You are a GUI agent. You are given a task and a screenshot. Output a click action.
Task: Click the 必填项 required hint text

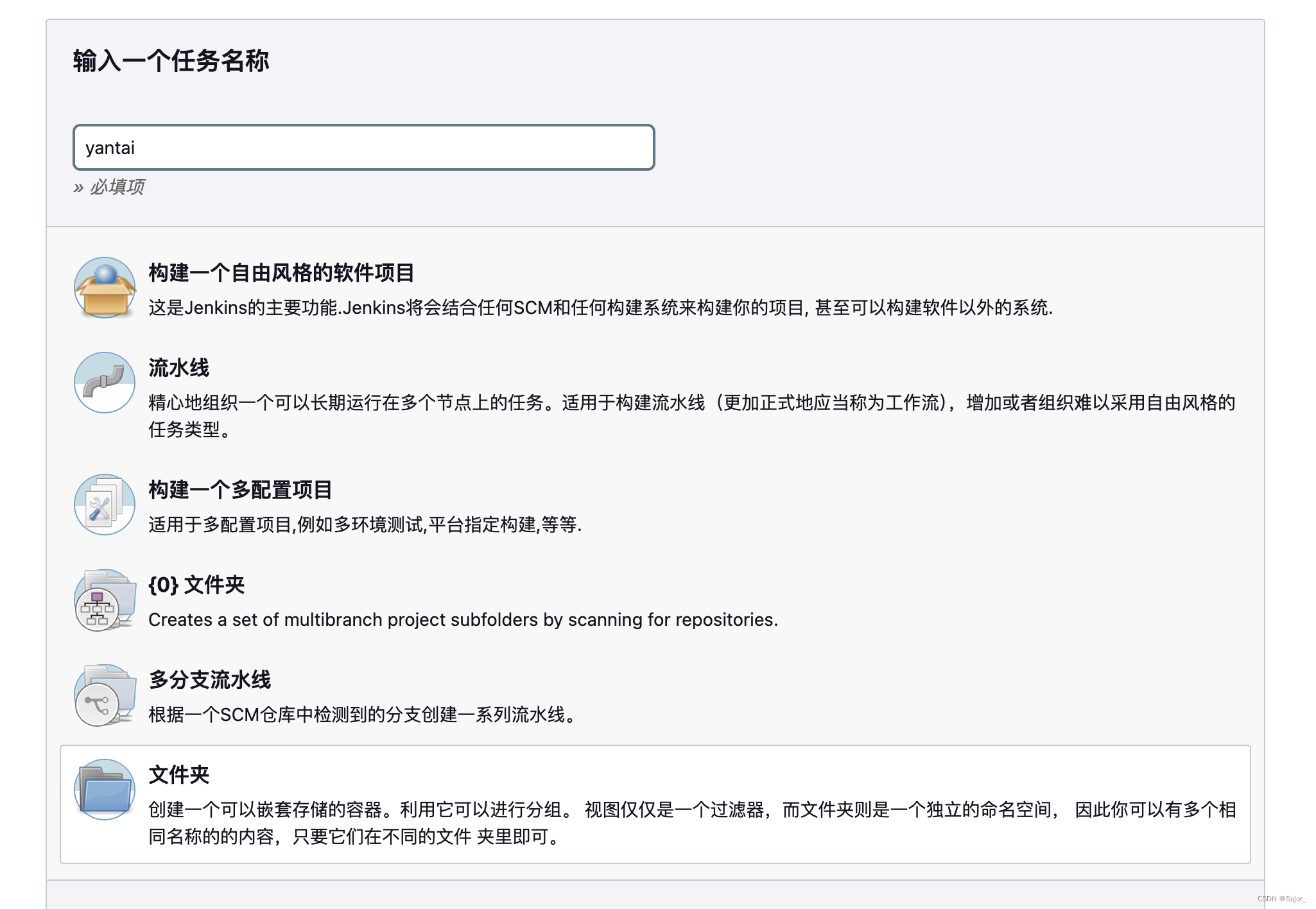click(x=116, y=187)
